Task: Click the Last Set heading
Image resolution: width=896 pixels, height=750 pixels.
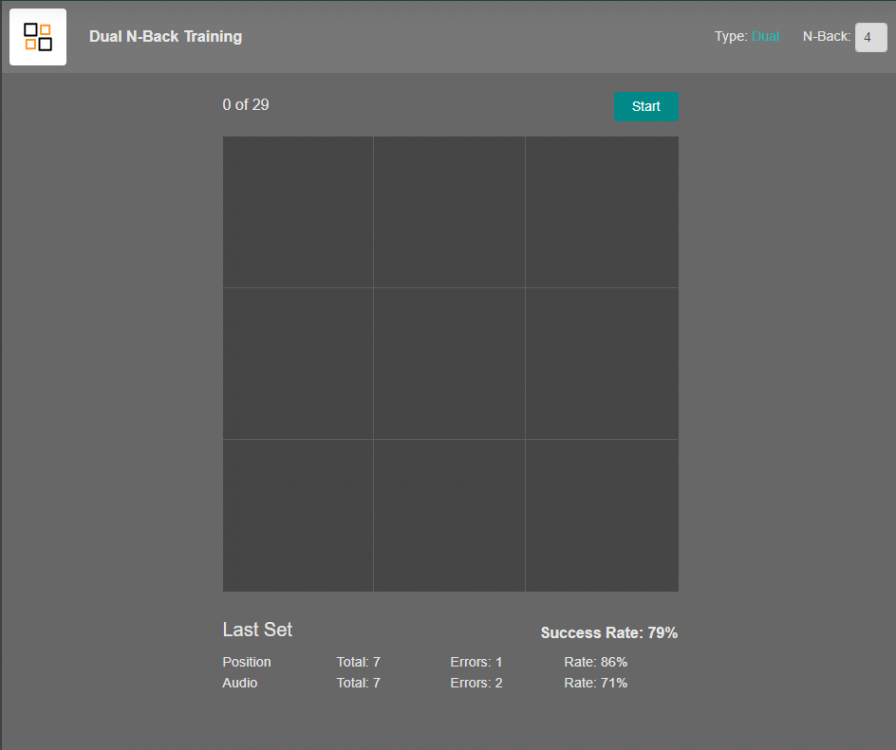Action: pos(257,630)
